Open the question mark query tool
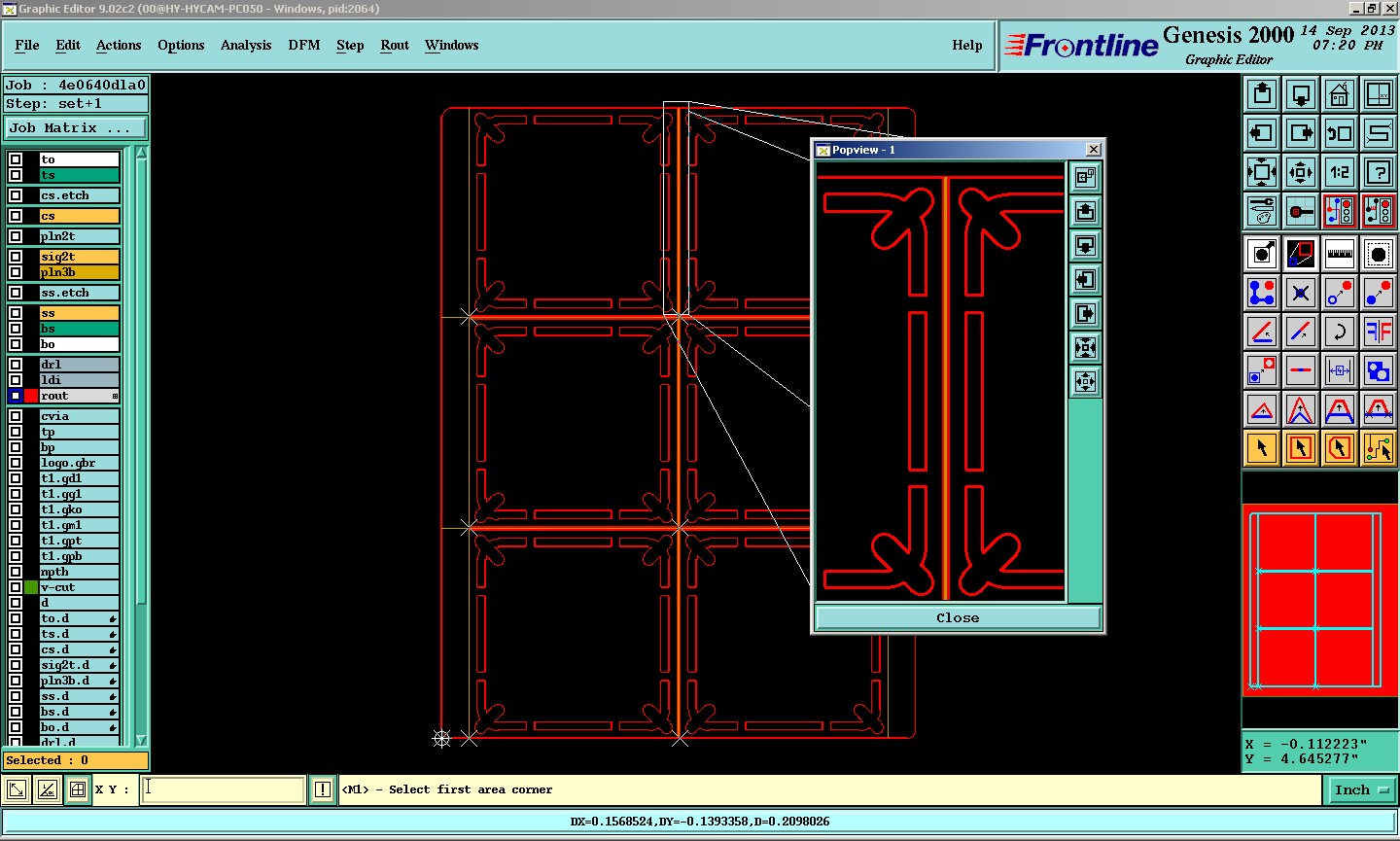The height and width of the screenshot is (841, 1400). point(1378,172)
